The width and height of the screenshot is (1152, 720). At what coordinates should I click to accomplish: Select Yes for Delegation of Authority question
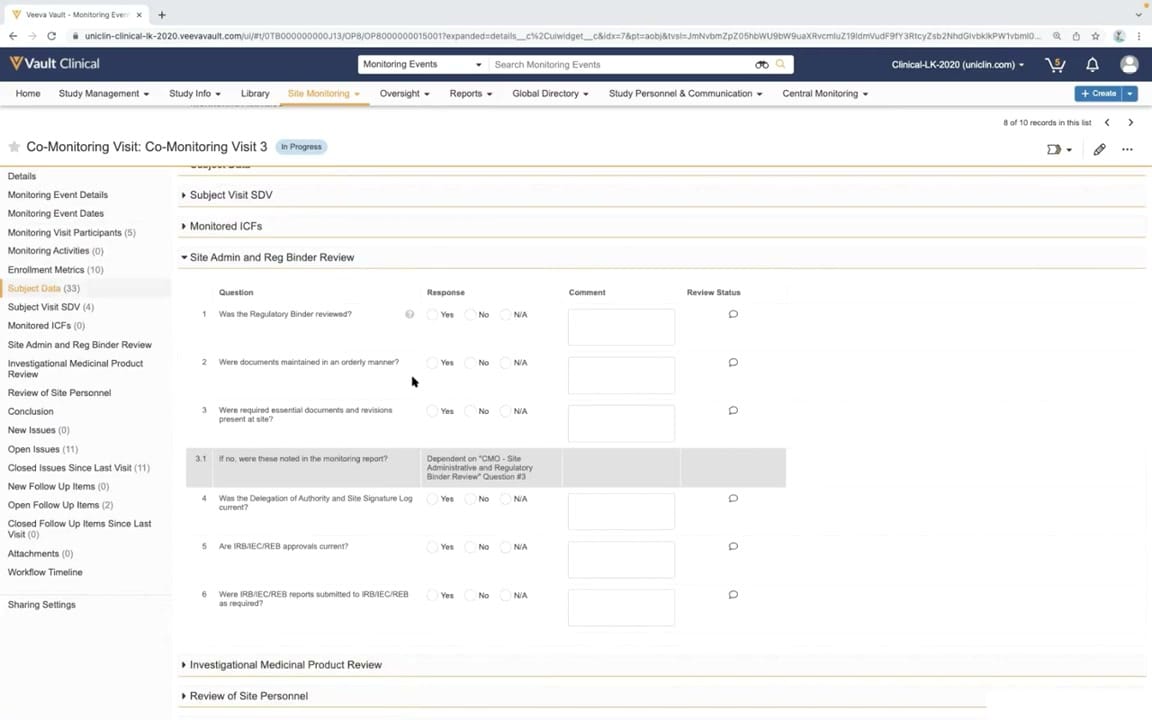(x=432, y=499)
